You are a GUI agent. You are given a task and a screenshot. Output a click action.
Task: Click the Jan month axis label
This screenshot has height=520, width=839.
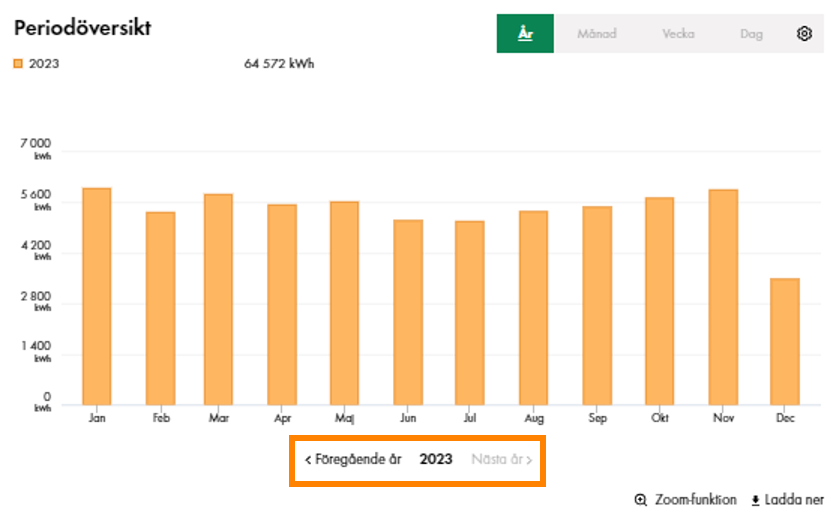pyautogui.click(x=97, y=418)
